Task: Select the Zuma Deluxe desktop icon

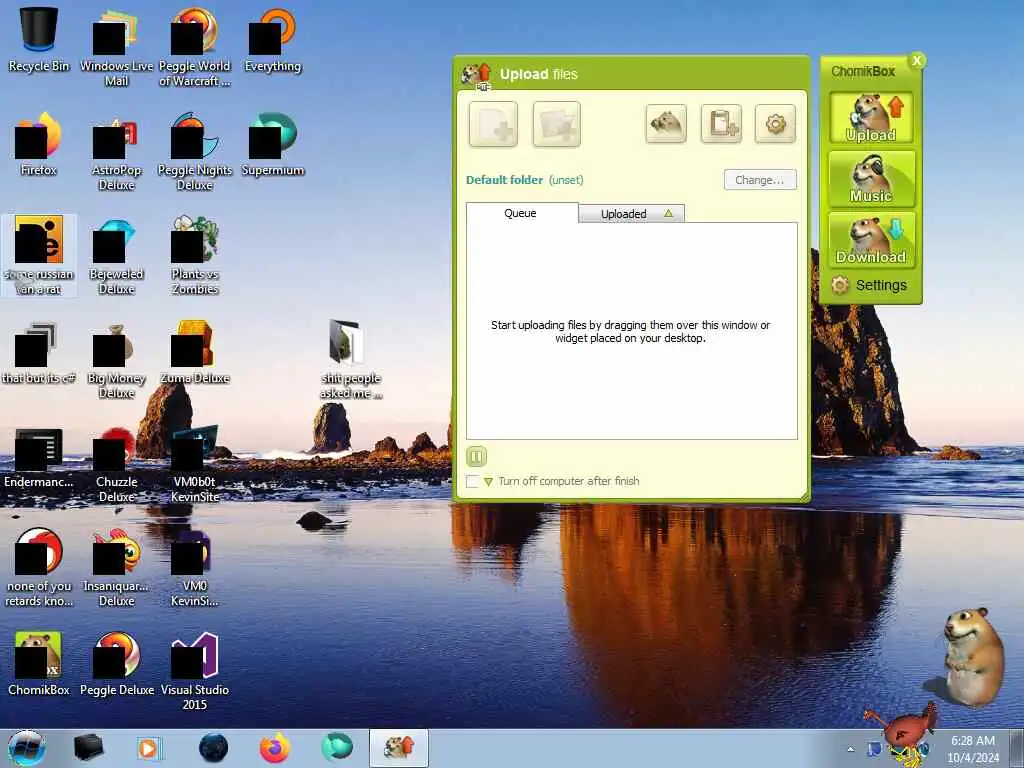Action: (x=195, y=351)
